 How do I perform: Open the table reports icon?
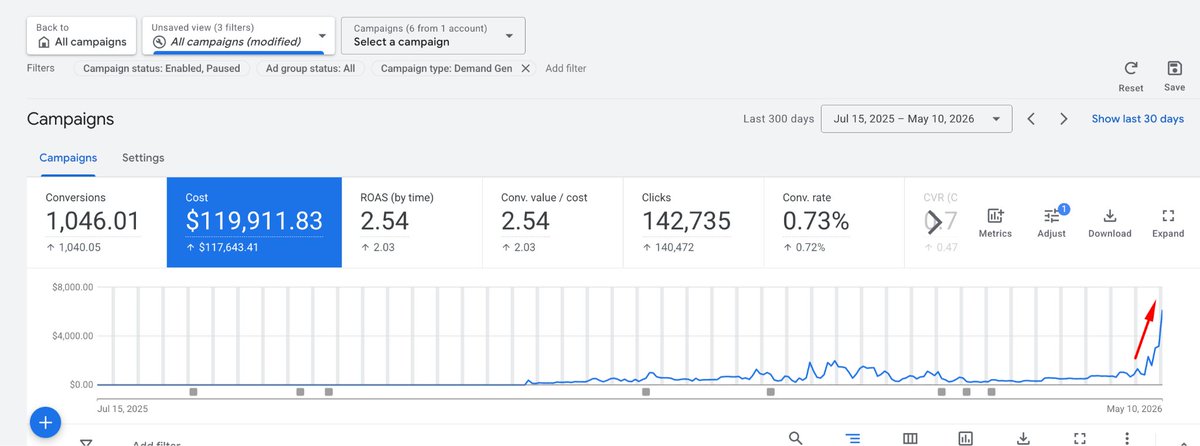tap(966, 438)
